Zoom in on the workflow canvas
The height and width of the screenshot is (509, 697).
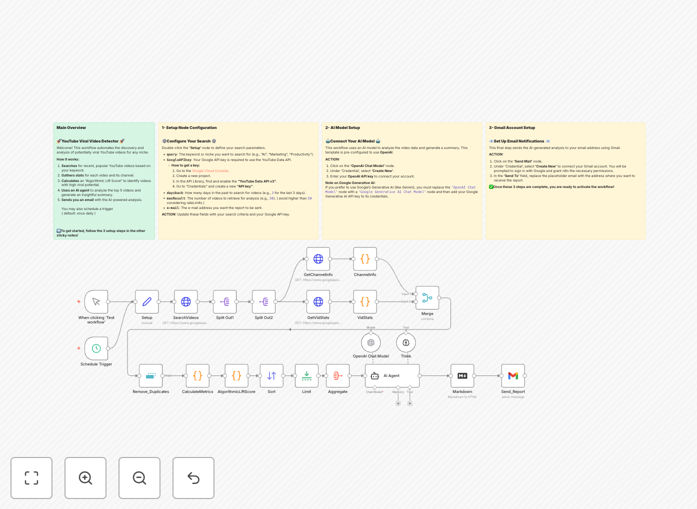85,478
